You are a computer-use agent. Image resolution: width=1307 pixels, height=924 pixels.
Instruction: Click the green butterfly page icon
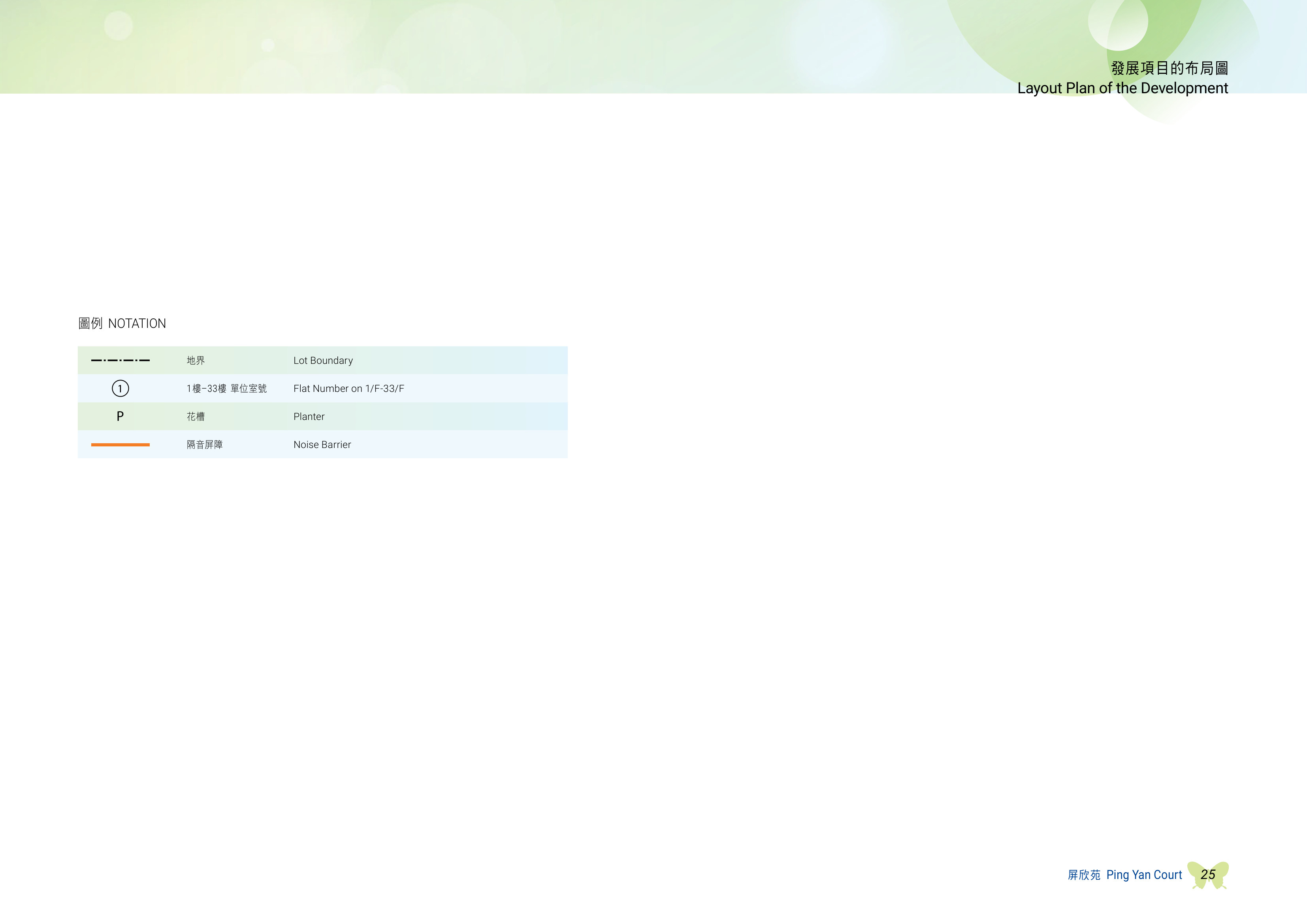click(x=1208, y=875)
